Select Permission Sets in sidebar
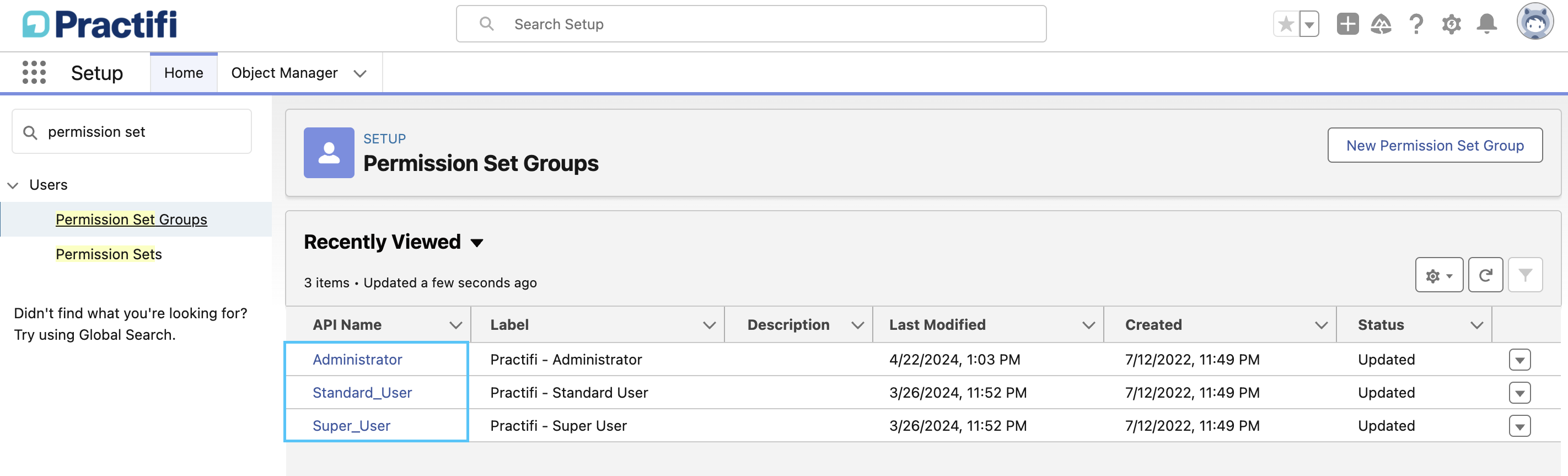 [109, 254]
